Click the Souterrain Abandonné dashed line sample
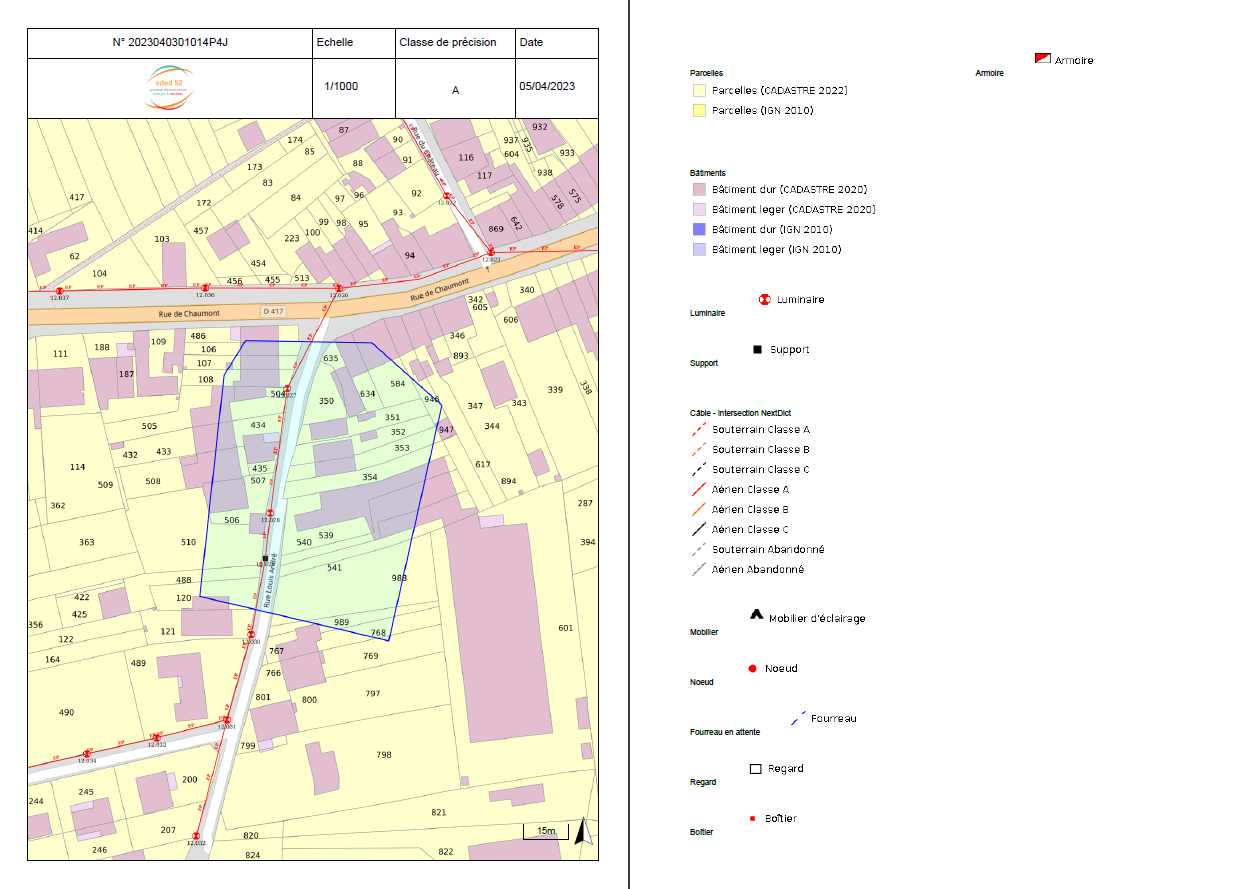Viewport: 1256px width, 889px height. [x=699, y=549]
